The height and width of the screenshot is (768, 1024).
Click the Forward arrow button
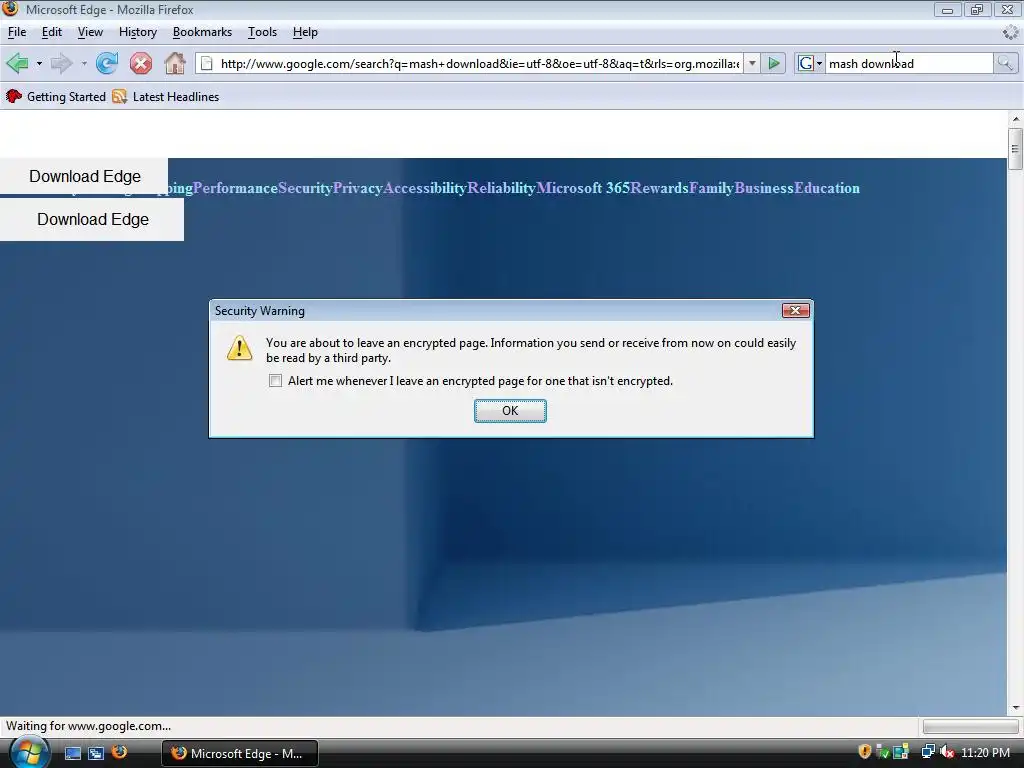(x=61, y=63)
